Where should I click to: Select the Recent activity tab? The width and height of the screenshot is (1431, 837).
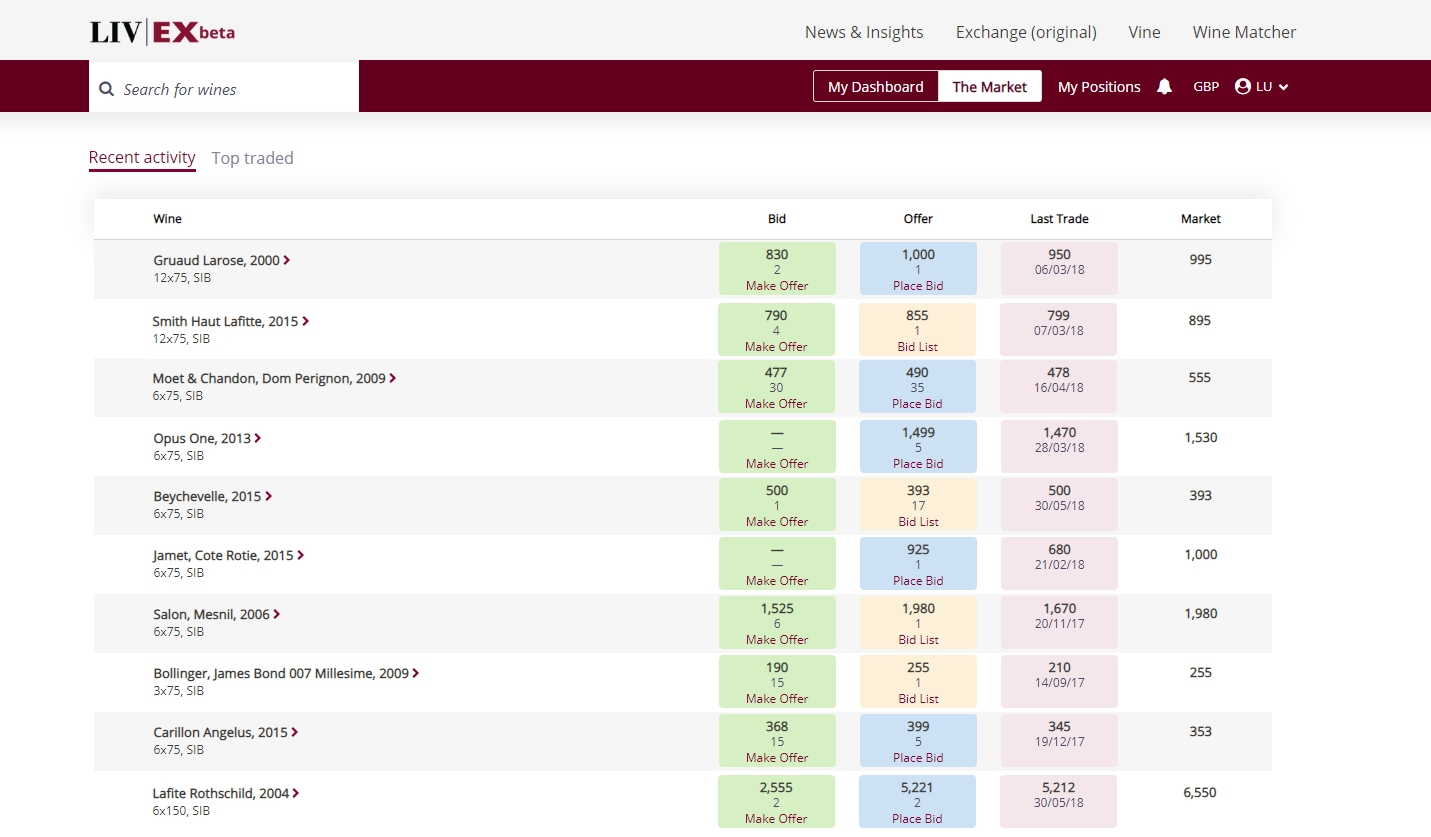[142, 157]
